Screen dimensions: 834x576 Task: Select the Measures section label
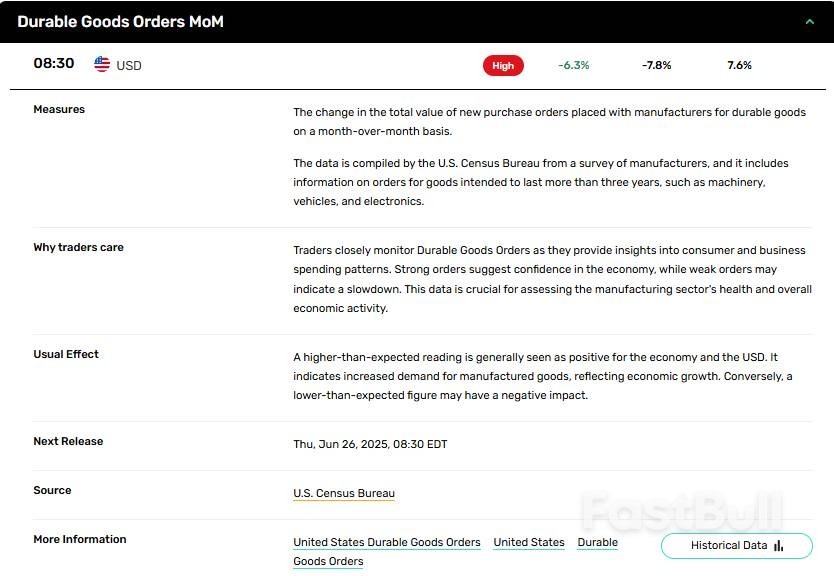(x=59, y=109)
